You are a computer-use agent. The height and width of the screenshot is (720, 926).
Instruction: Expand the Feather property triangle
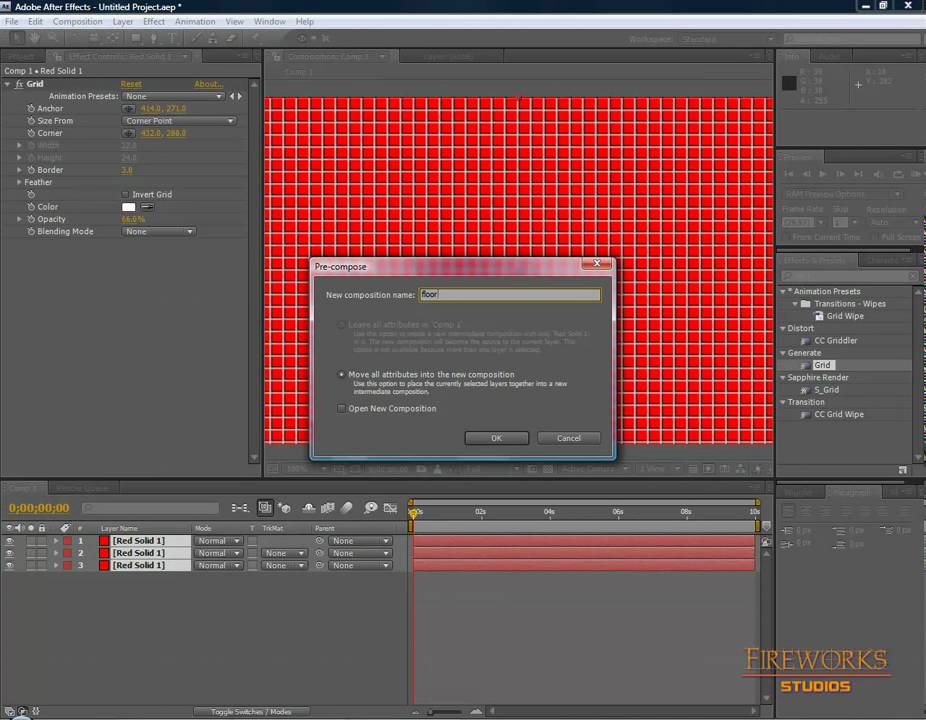point(19,183)
